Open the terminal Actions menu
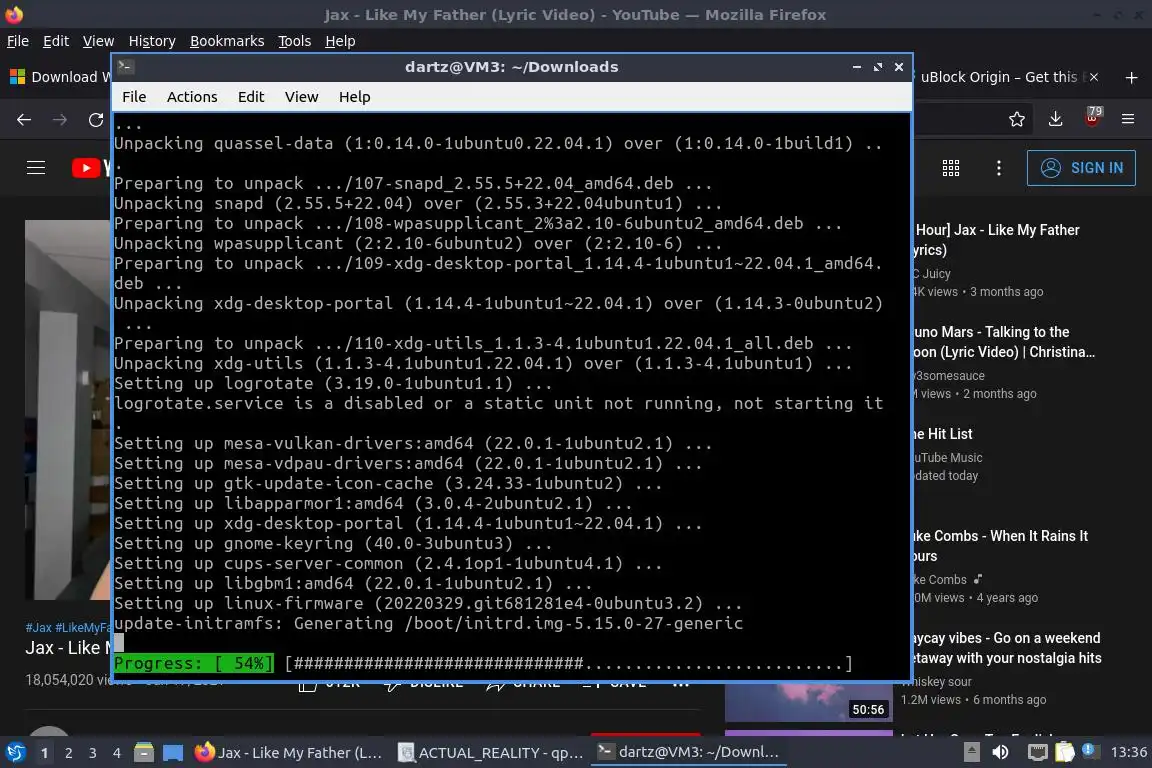This screenshot has height=768, width=1152. point(192,97)
